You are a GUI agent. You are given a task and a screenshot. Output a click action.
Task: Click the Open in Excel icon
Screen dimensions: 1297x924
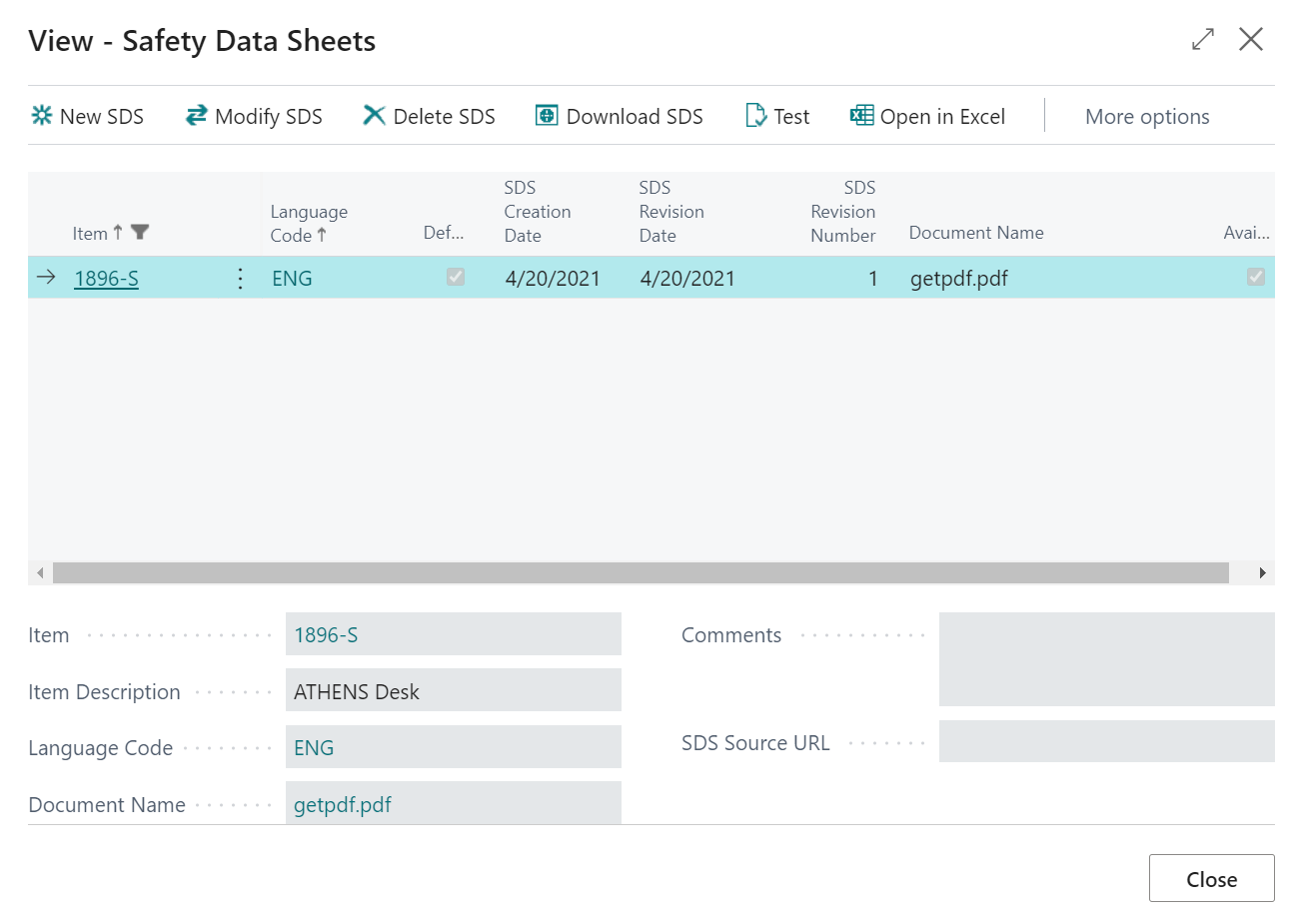tap(861, 116)
